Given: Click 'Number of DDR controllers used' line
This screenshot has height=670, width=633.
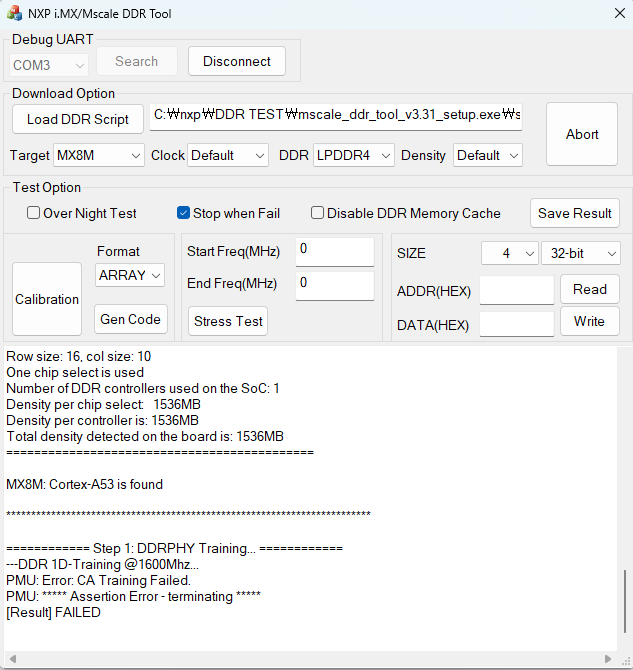Looking at the screenshot, I should tap(143, 388).
